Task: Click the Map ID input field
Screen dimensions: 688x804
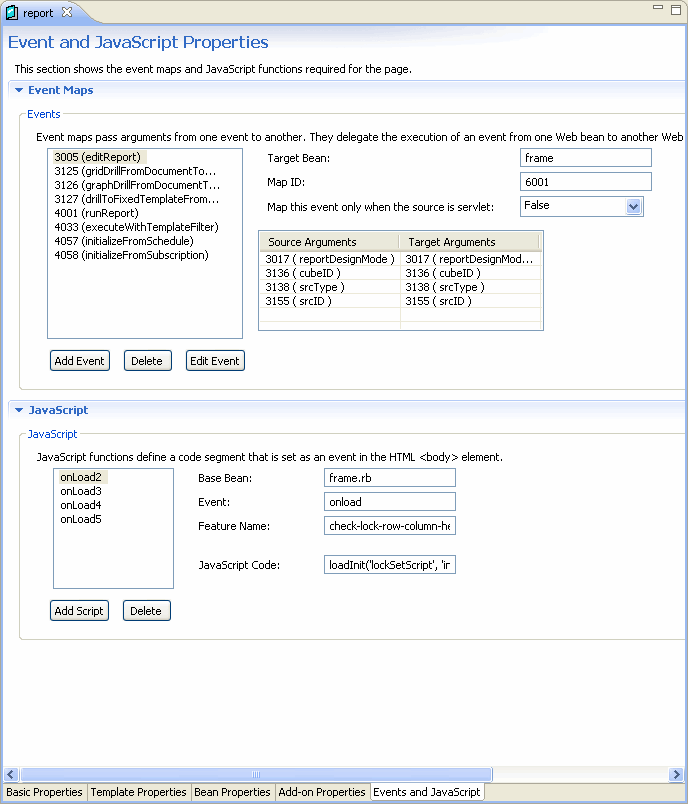Action: (585, 182)
